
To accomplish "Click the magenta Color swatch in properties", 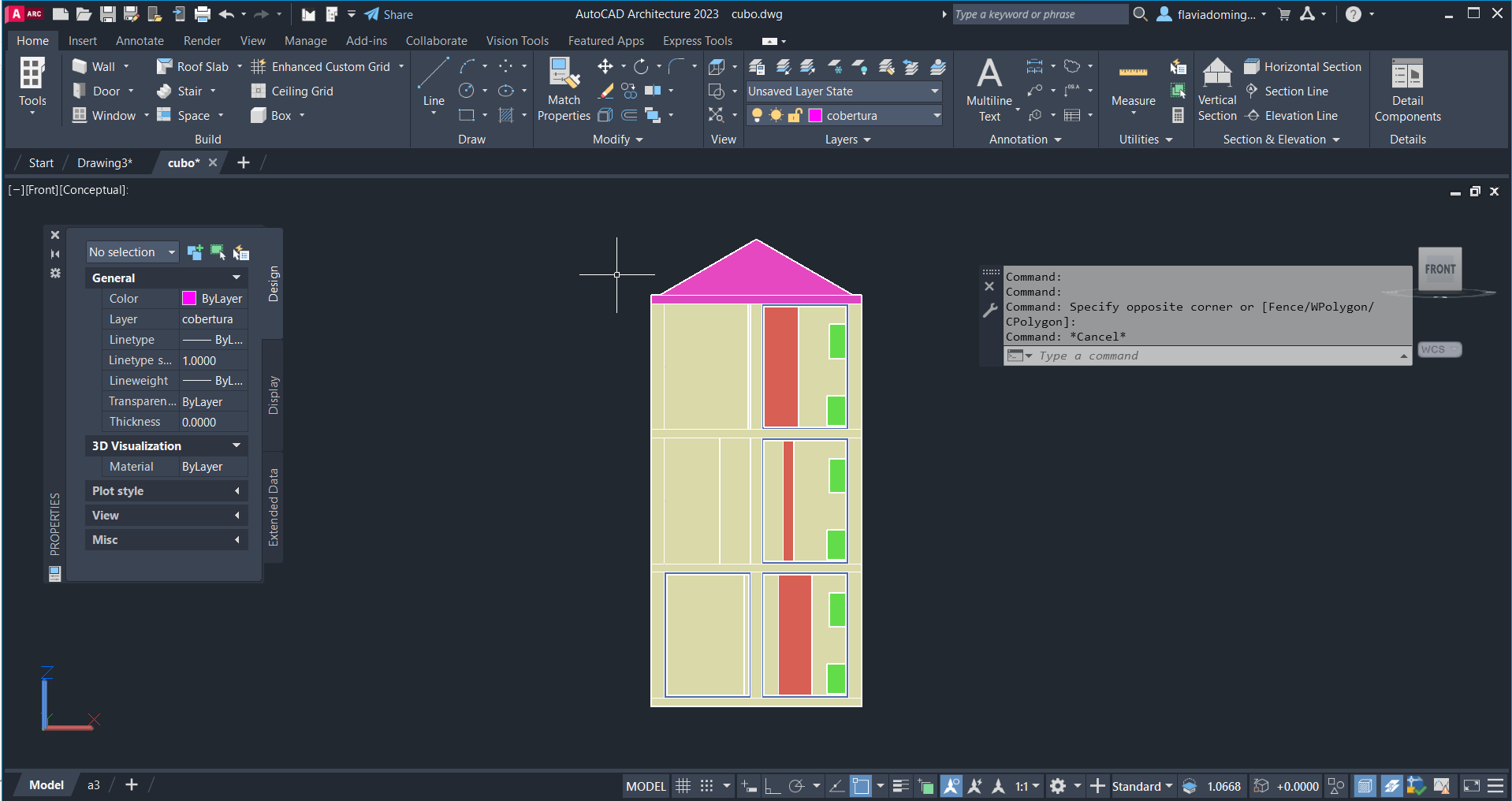I will point(189,299).
